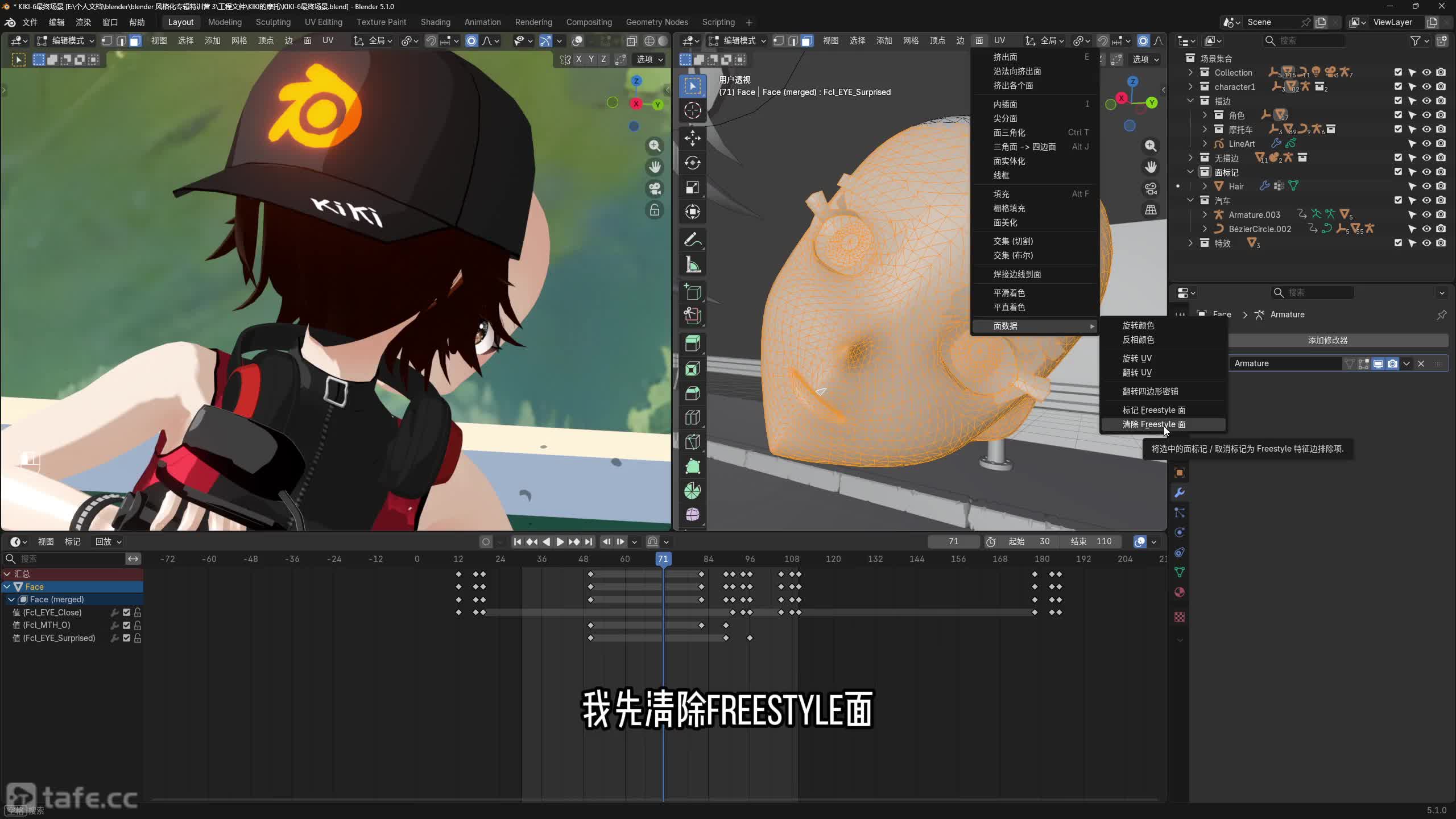Open Material tab in properties editor
Viewport: 1456px width, 819px height.
[1180, 592]
